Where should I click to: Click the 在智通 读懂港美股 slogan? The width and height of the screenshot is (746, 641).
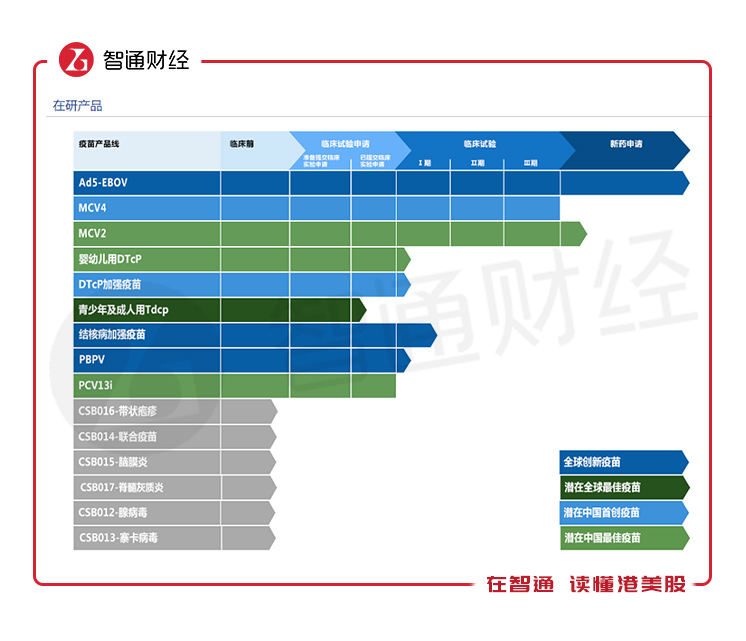point(586,584)
